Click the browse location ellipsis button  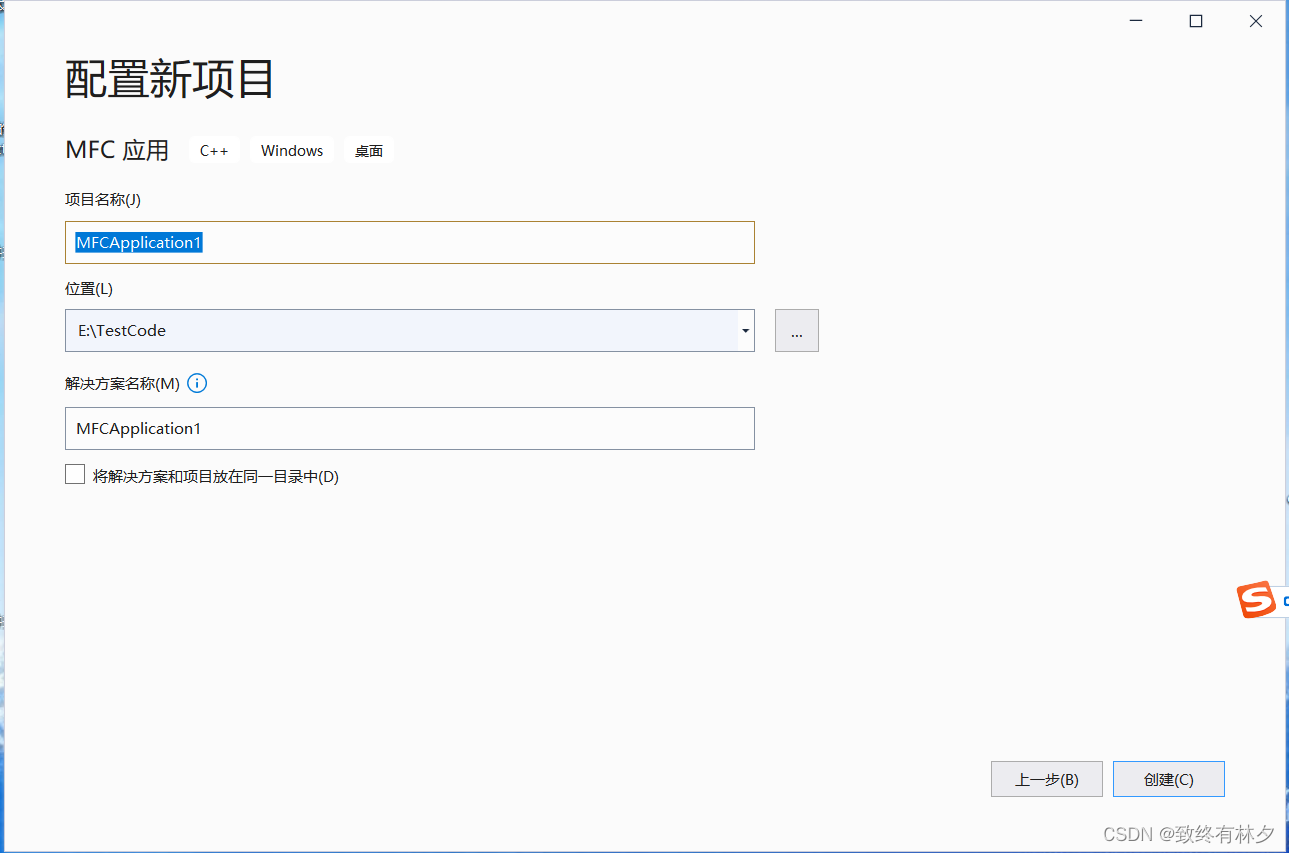click(797, 330)
